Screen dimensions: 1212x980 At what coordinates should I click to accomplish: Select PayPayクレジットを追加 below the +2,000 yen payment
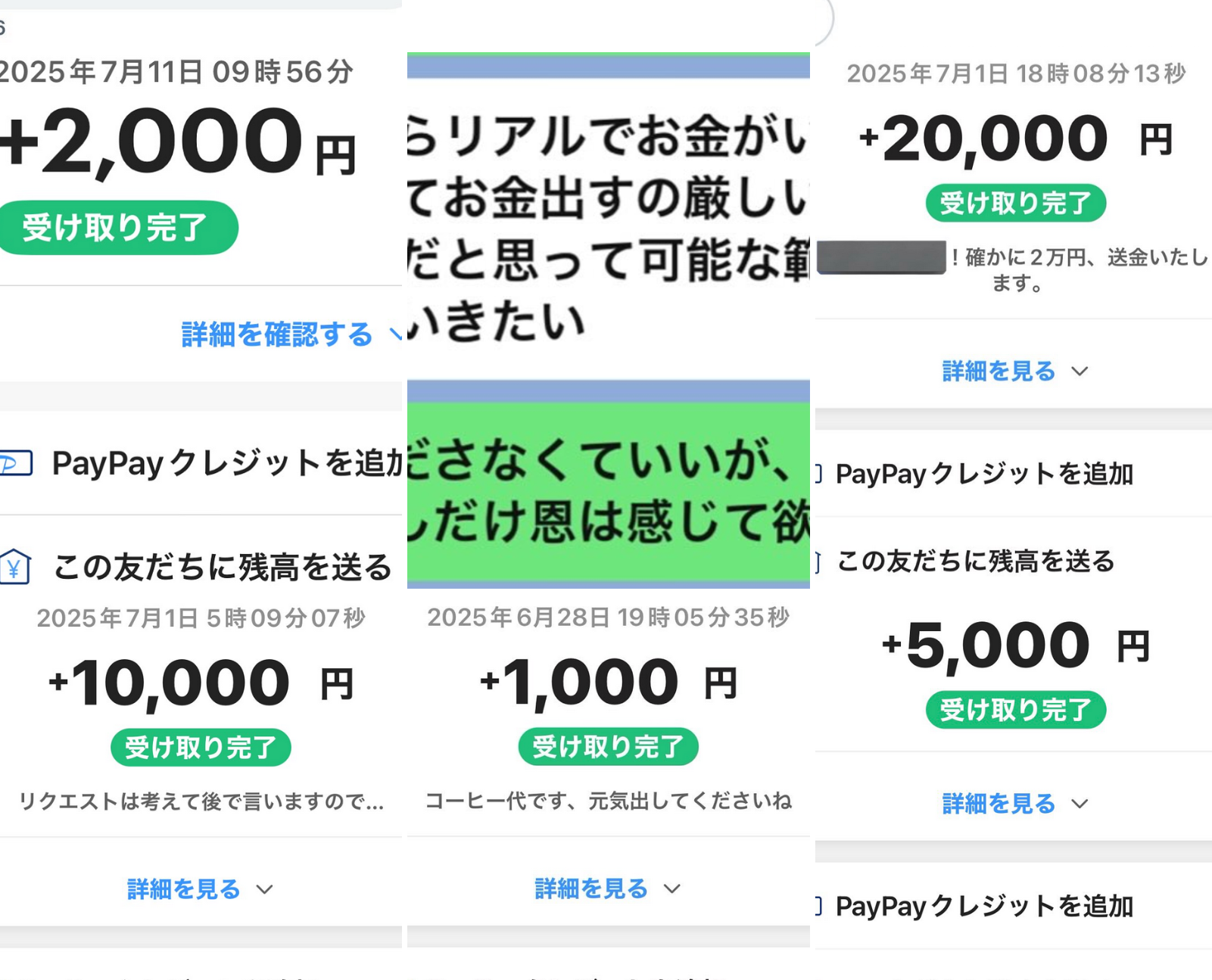pos(226,463)
